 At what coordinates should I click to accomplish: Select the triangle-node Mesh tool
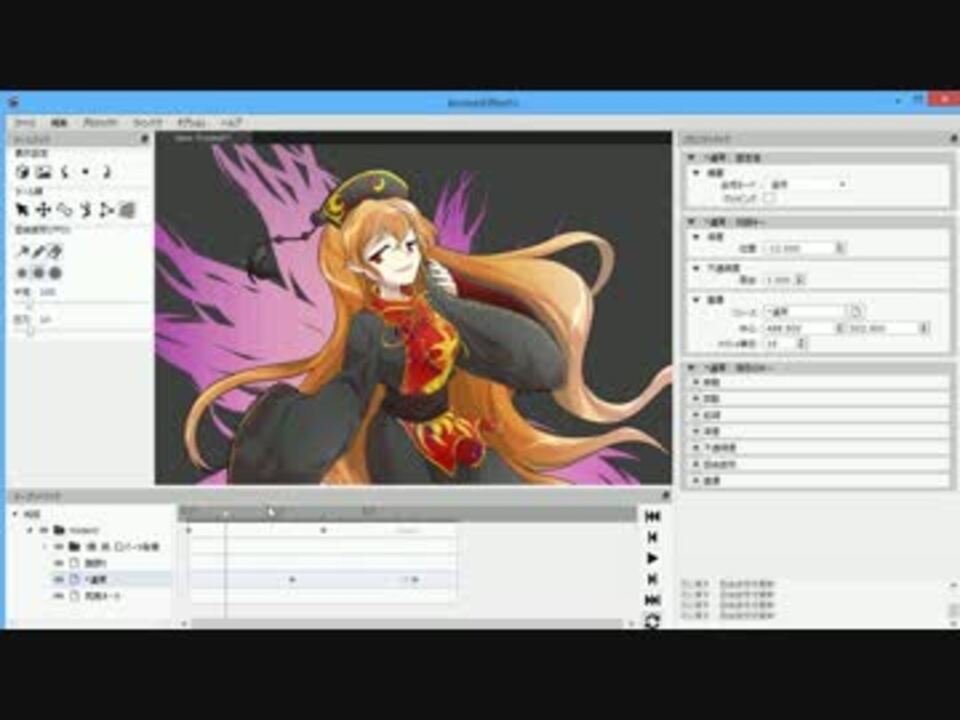pyautogui.click(x=107, y=210)
